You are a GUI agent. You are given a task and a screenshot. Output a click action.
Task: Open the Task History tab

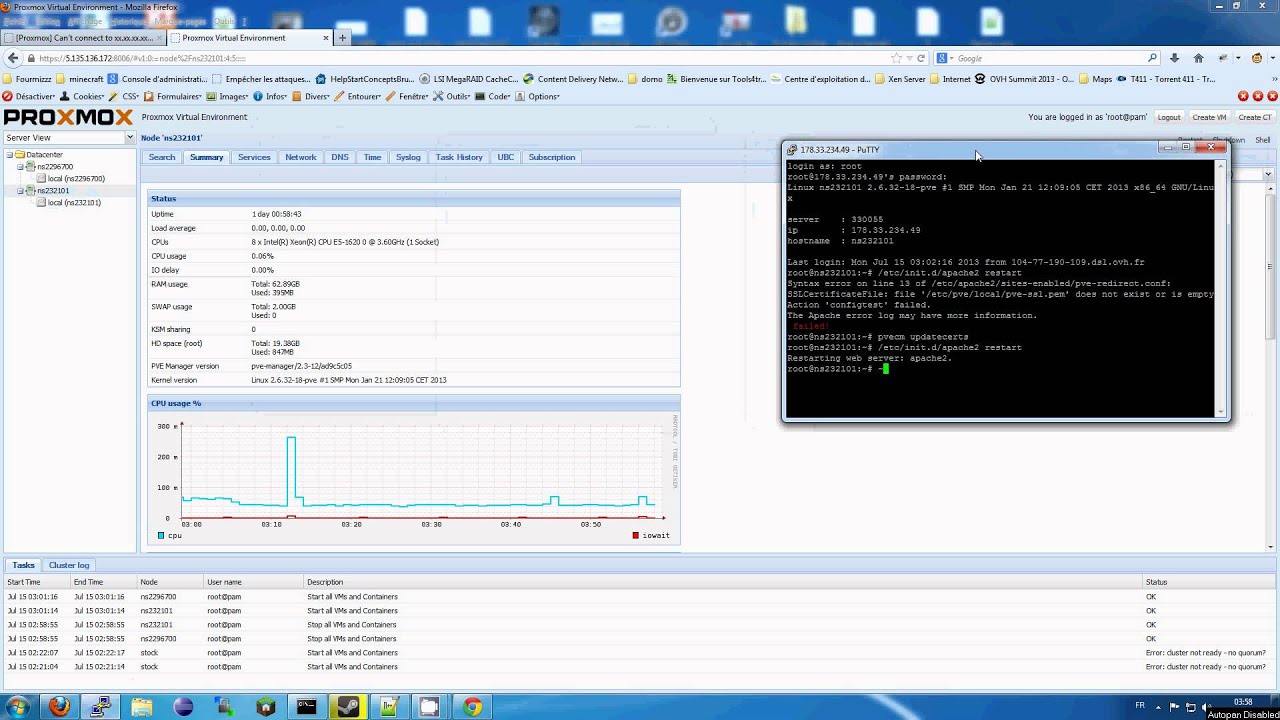[x=459, y=157]
